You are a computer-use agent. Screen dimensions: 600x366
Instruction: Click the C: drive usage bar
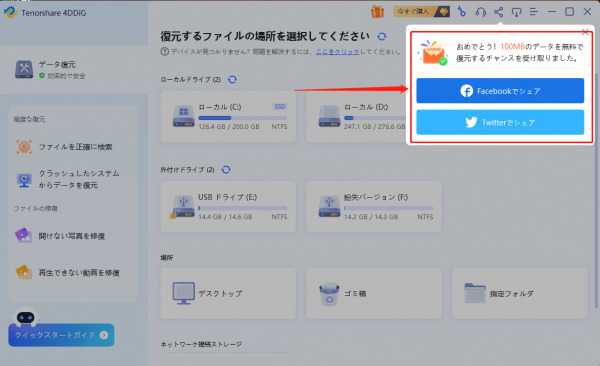pos(243,118)
